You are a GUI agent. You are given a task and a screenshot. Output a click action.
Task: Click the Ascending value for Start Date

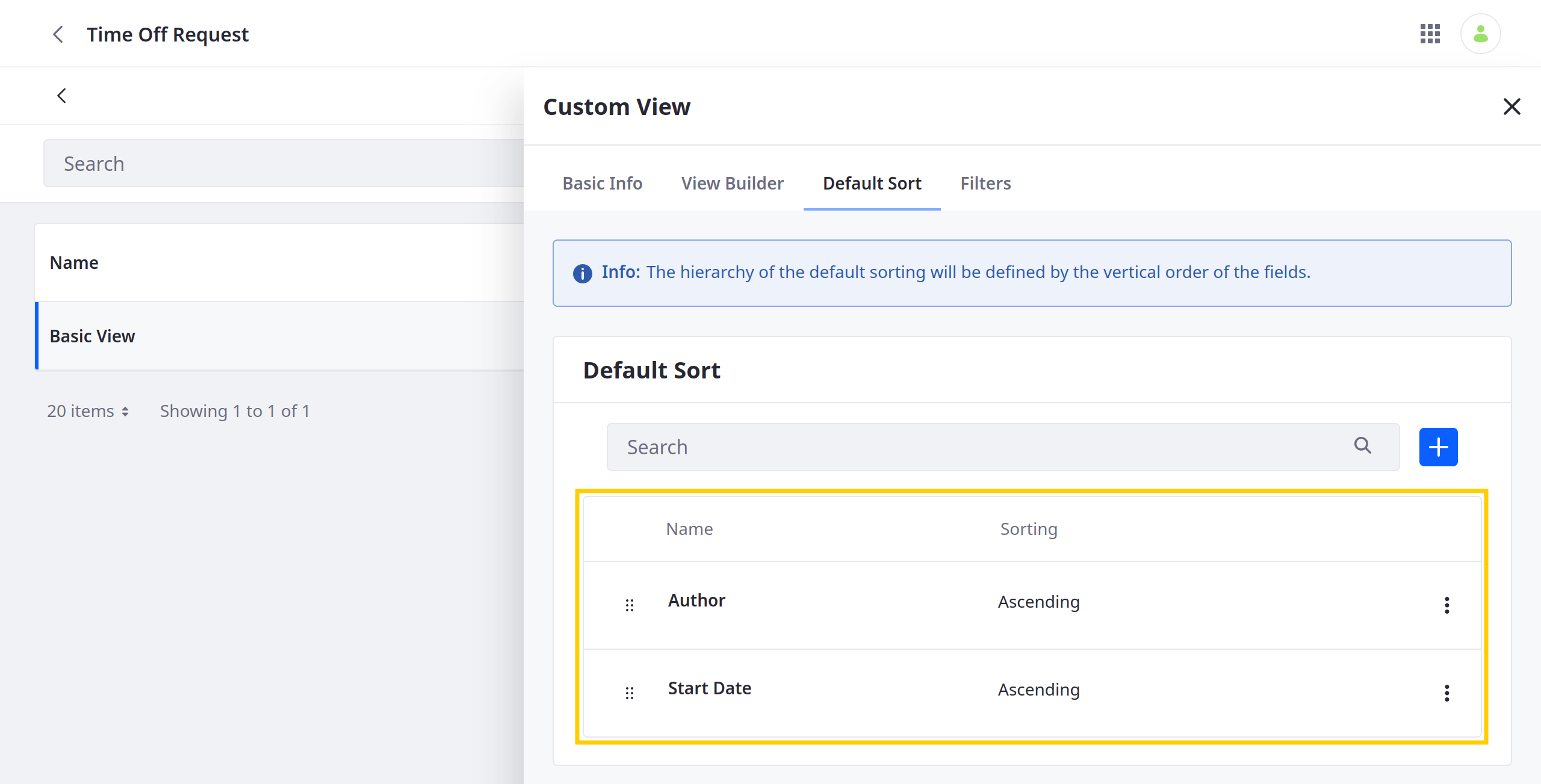1038,690
